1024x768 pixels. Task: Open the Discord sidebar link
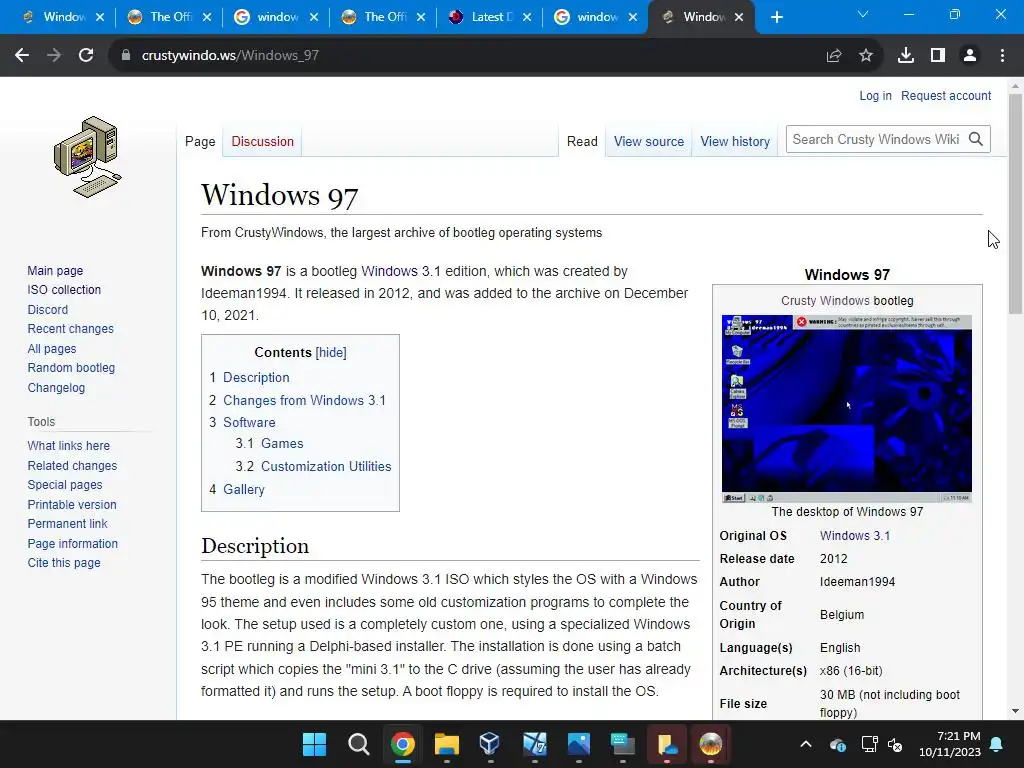pyautogui.click(x=48, y=310)
